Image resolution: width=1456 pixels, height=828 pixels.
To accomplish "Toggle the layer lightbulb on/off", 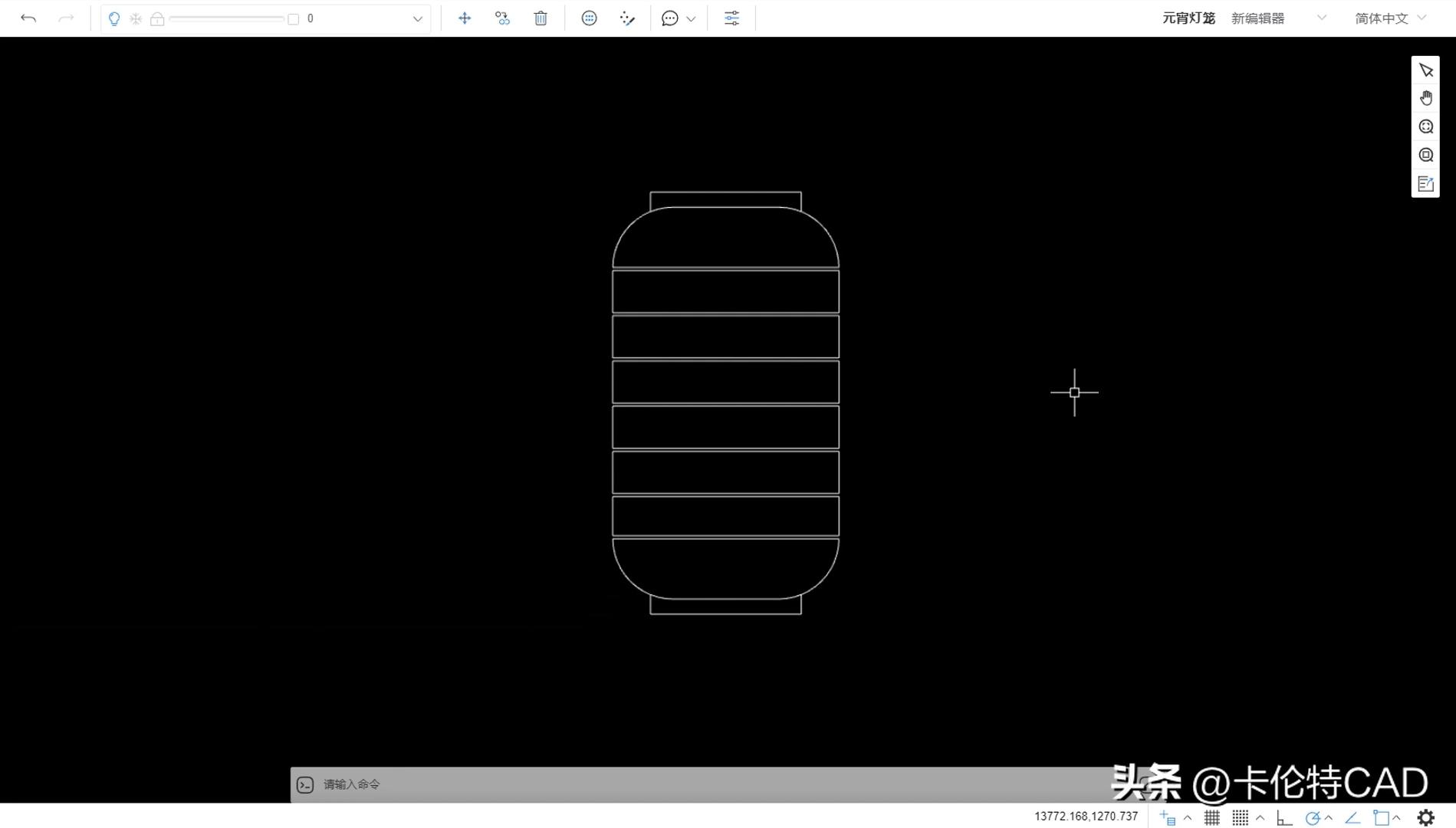I will click(x=114, y=18).
